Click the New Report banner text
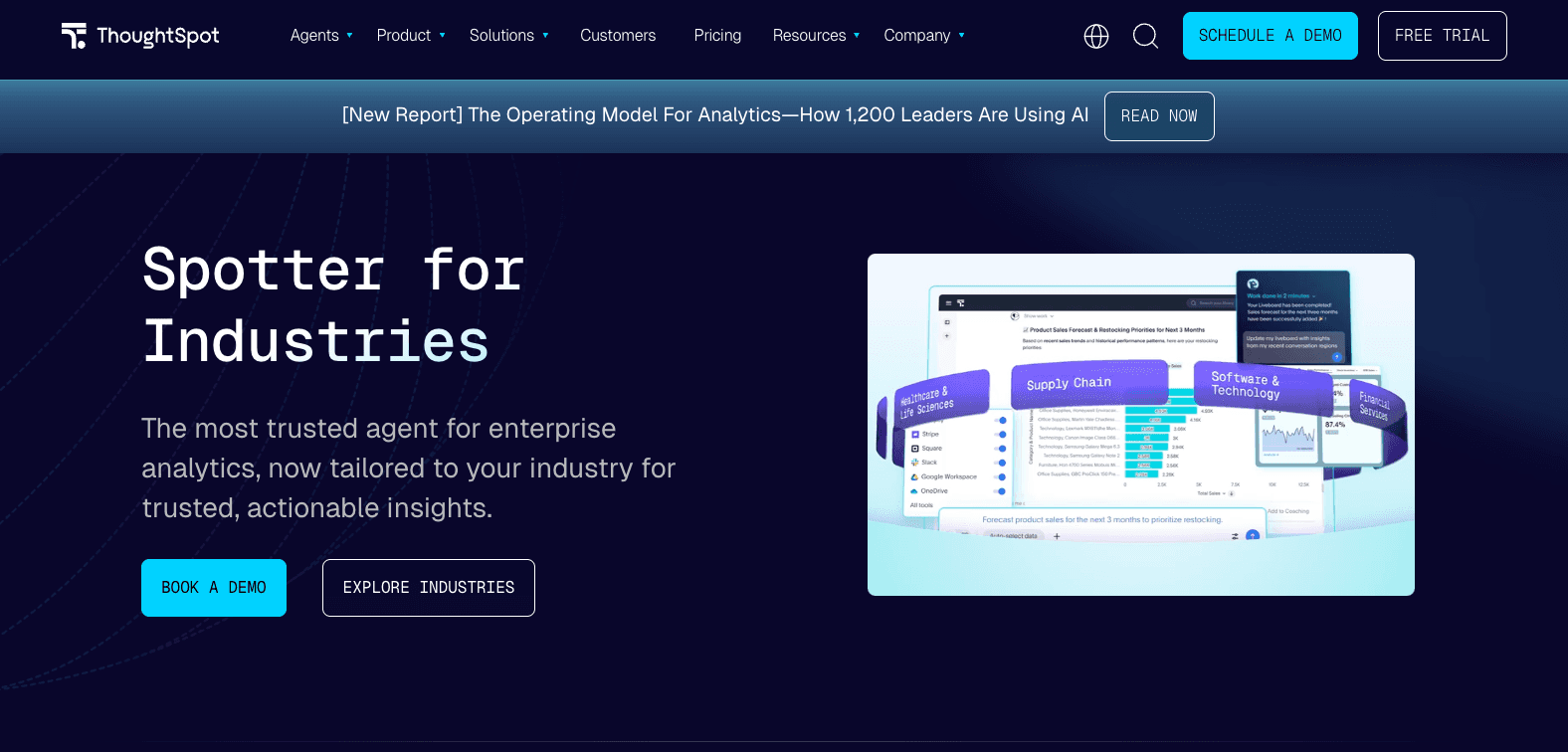Image resolution: width=1568 pixels, height=752 pixels. coord(715,115)
